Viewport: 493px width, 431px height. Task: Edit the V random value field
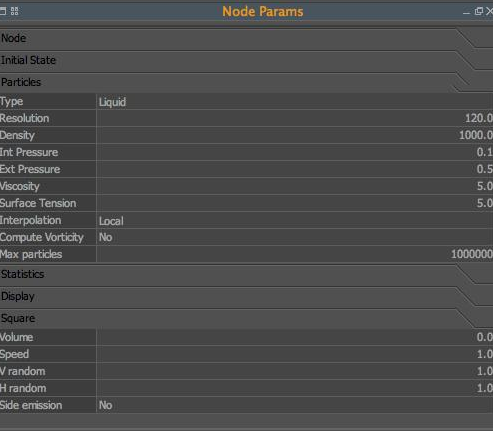tap(295, 371)
